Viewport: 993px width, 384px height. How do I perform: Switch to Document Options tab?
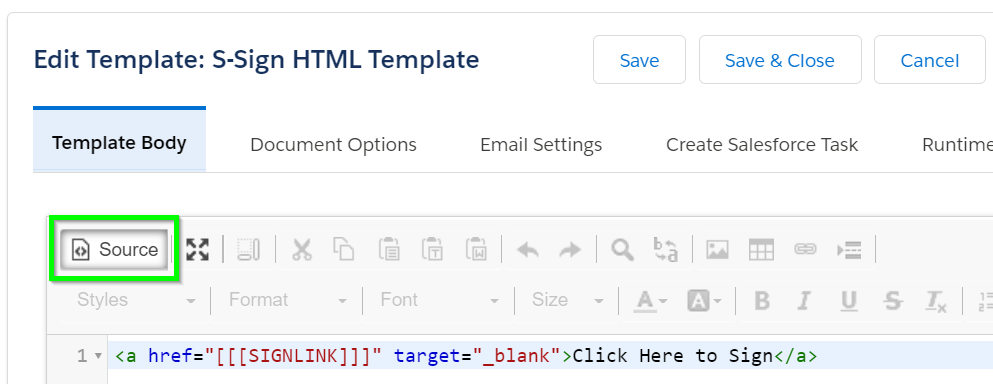click(334, 144)
